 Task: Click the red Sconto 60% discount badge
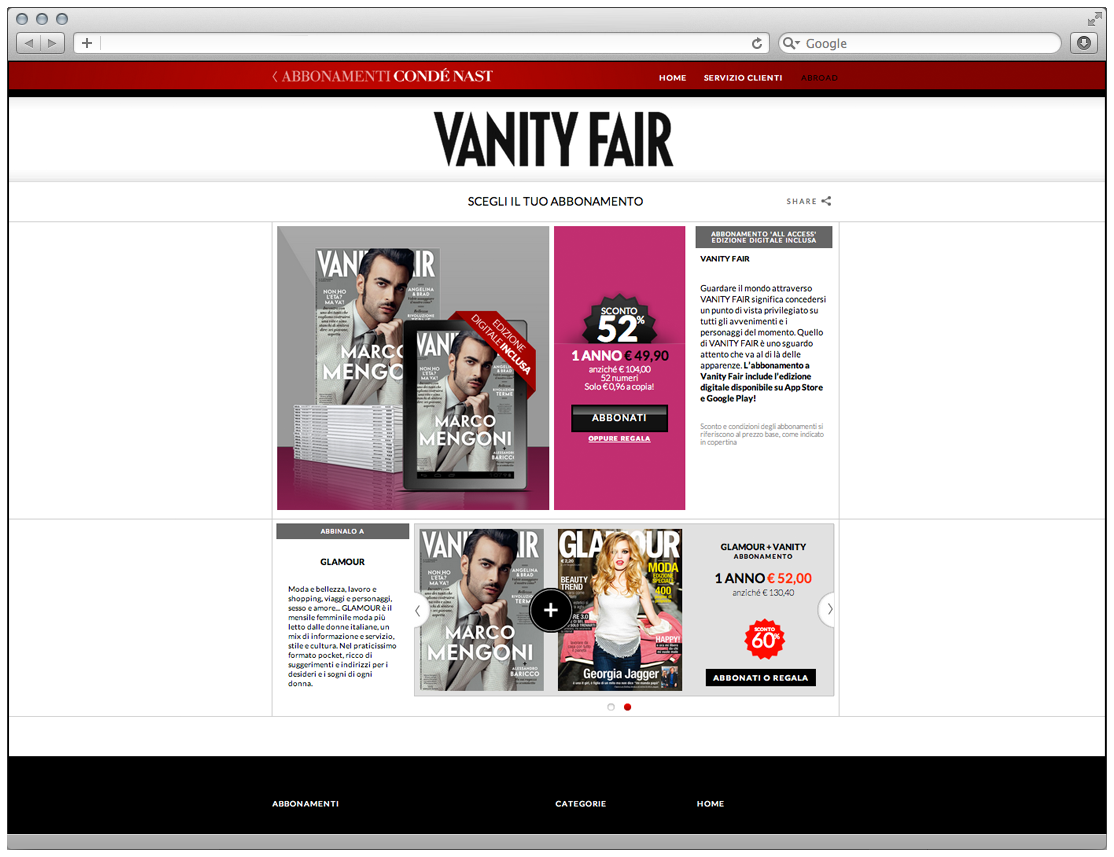coord(764,639)
